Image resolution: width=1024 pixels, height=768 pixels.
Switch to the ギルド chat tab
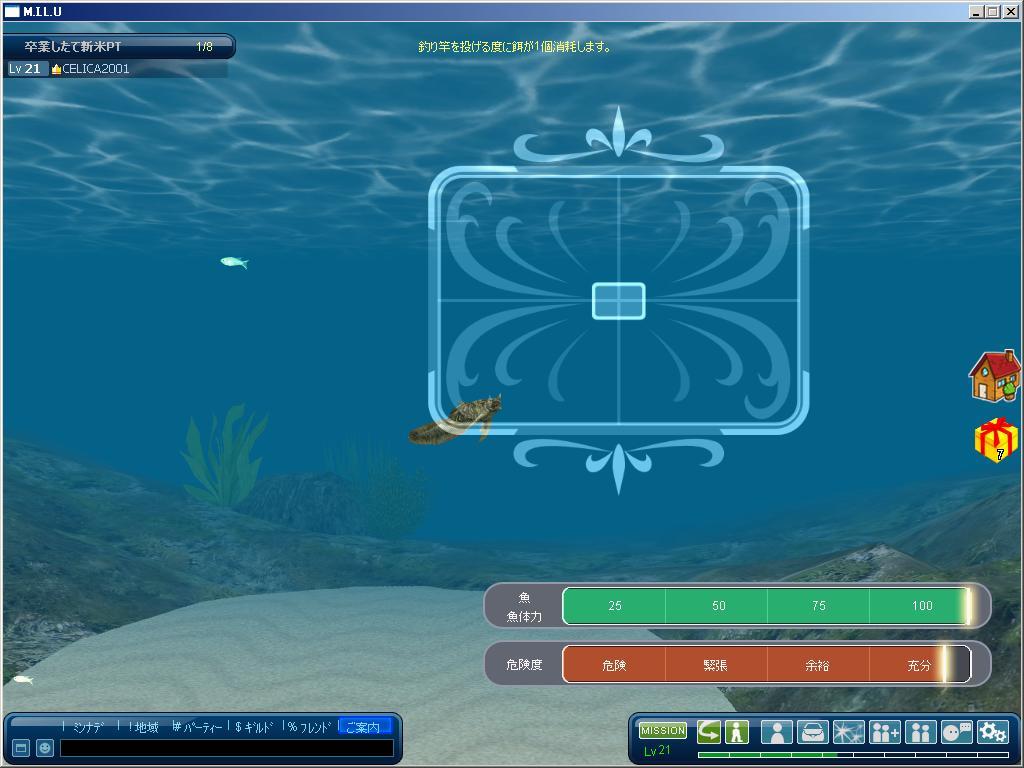(x=254, y=727)
